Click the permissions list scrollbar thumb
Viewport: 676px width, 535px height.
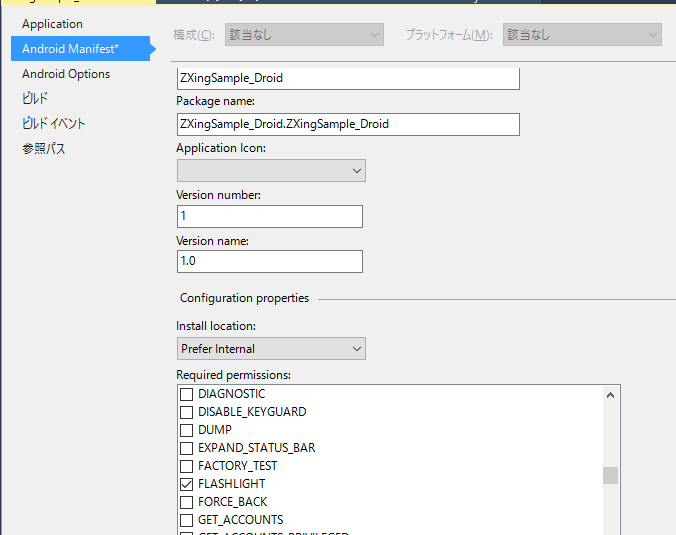coord(610,476)
